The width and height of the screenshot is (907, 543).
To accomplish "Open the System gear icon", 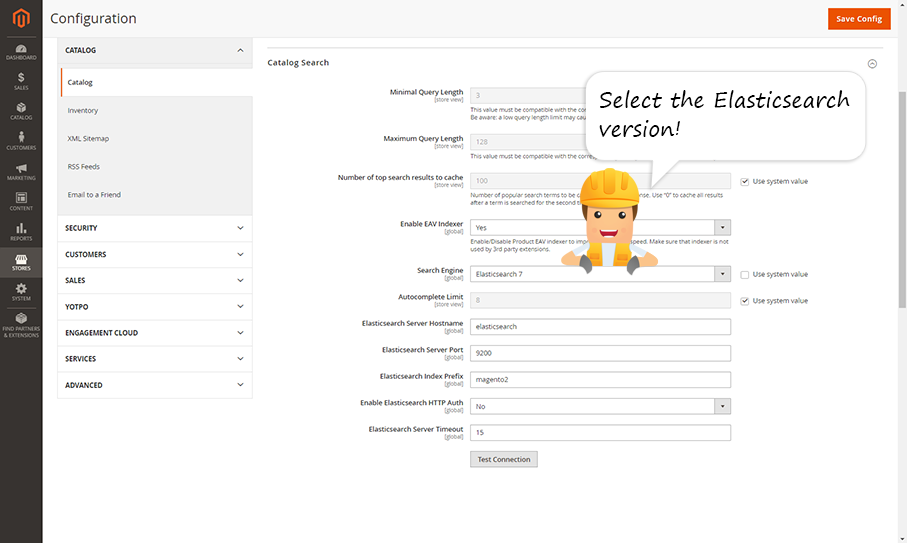I will click(21, 292).
